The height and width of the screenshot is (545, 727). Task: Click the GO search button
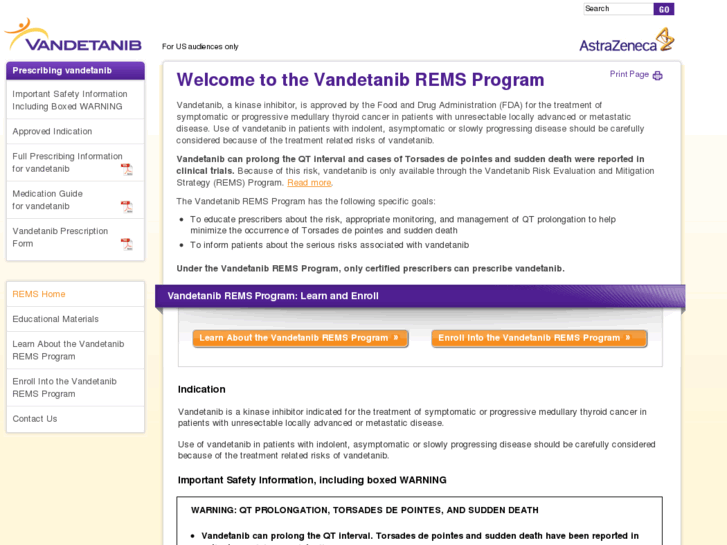coord(664,9)
